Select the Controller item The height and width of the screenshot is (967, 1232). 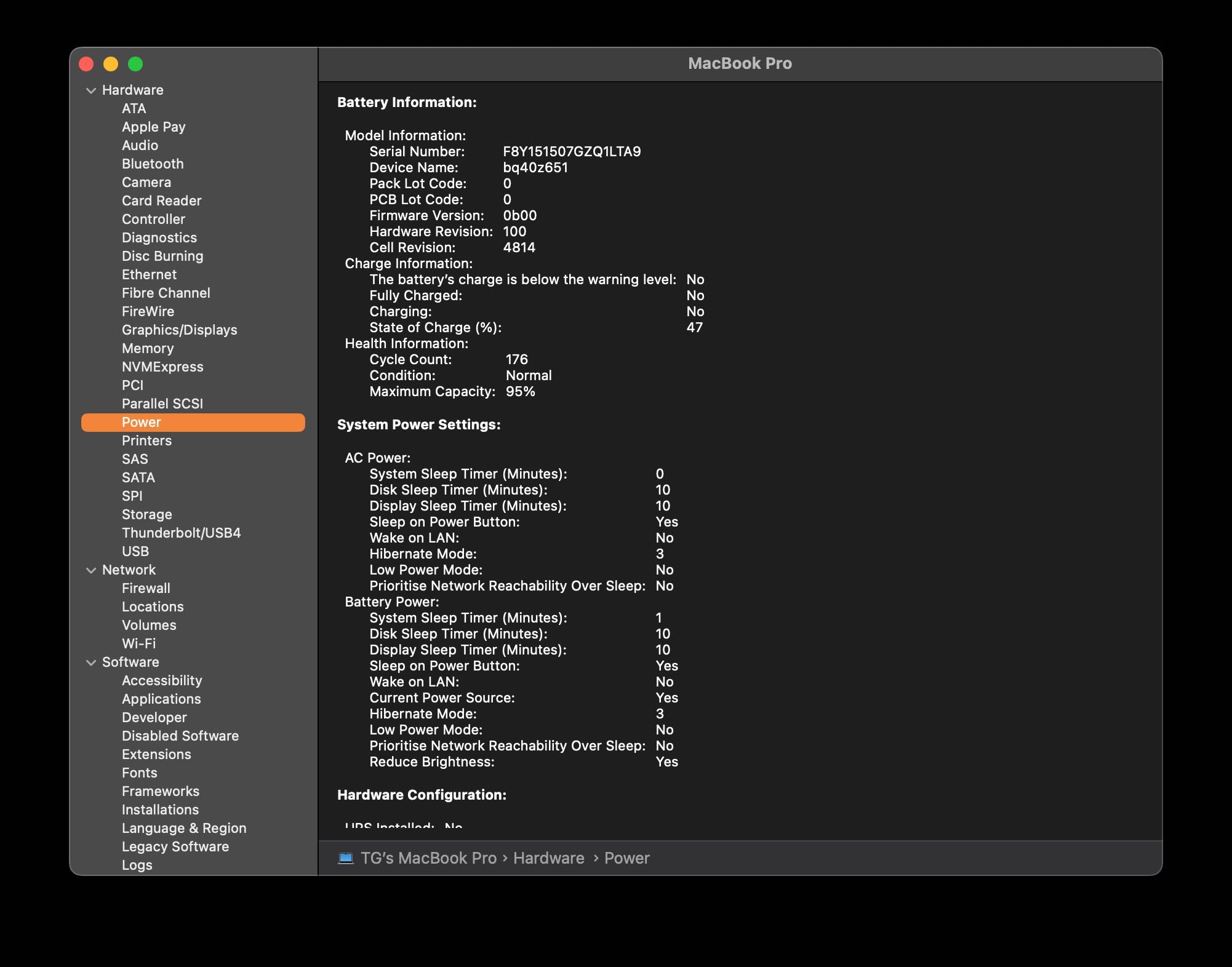pyautogui.click(x=153, y=219)
